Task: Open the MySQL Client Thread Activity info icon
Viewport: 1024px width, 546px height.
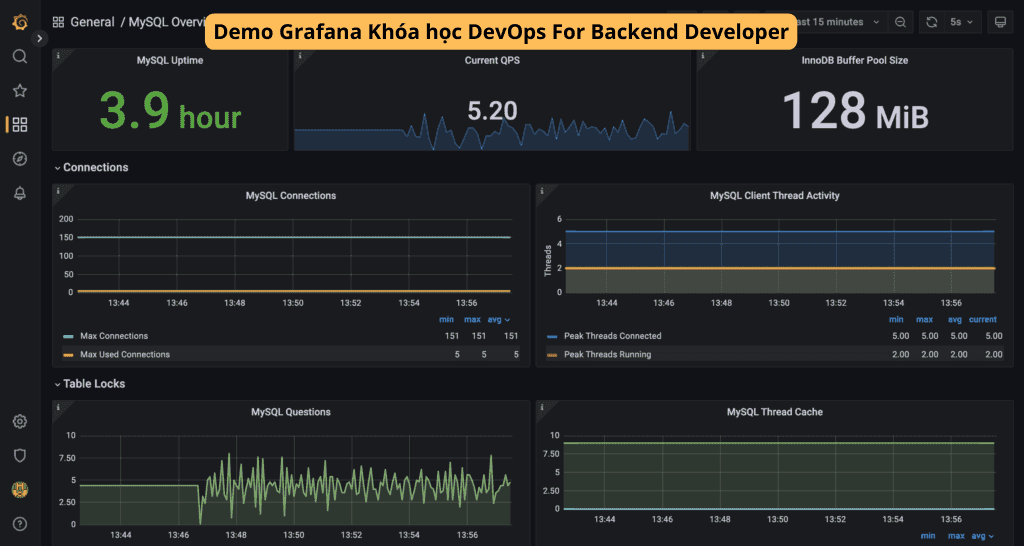Action: (542, 191)
